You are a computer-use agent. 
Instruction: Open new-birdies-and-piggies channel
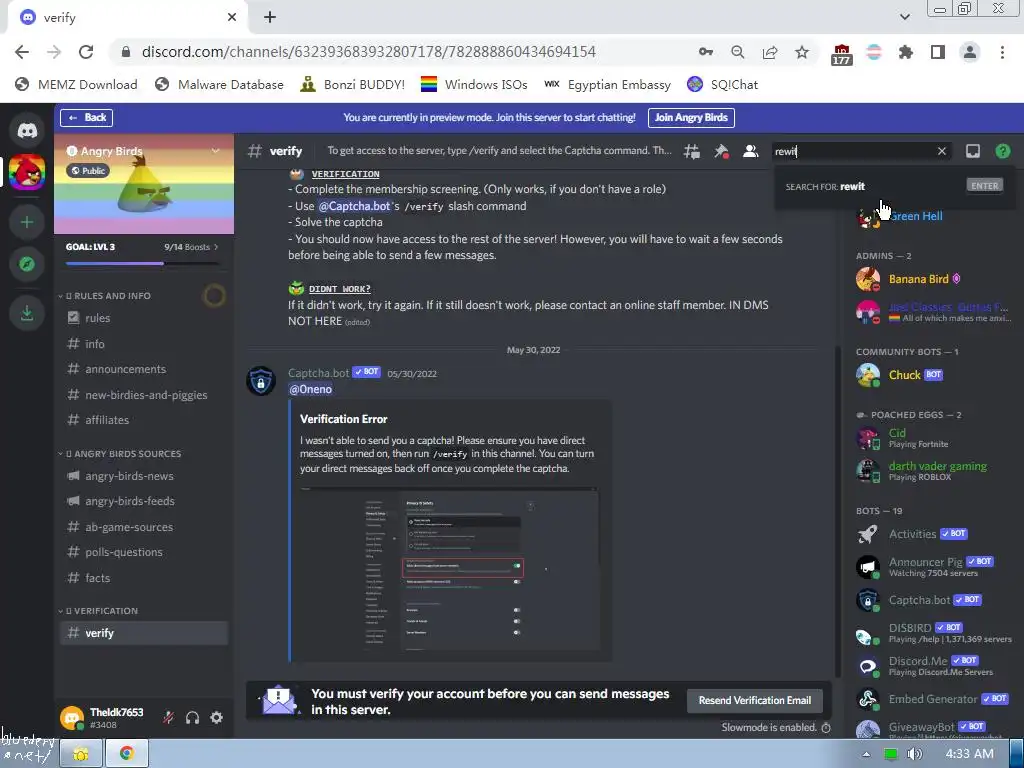point(144,395)
